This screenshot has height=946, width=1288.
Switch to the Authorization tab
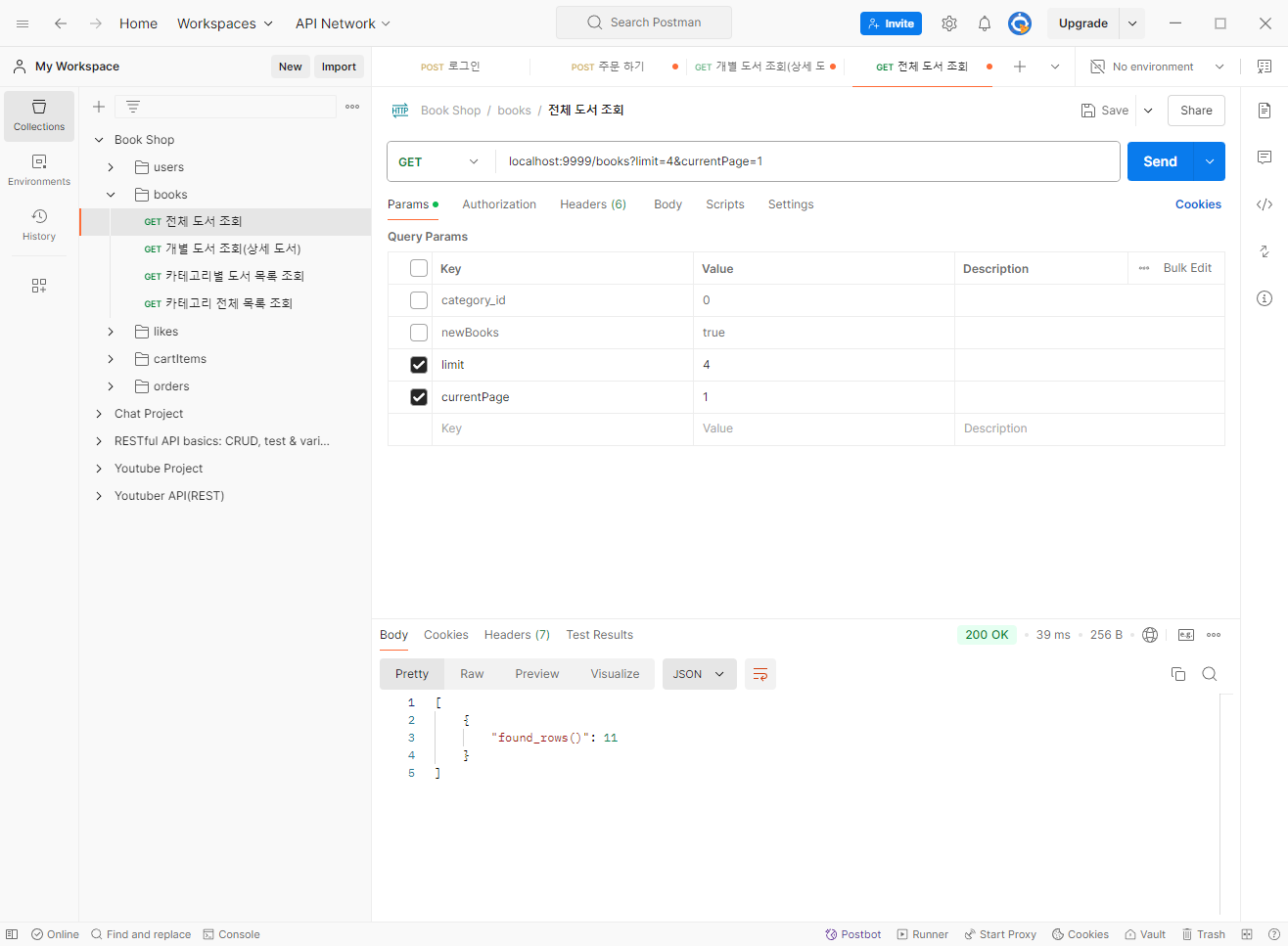499,204
